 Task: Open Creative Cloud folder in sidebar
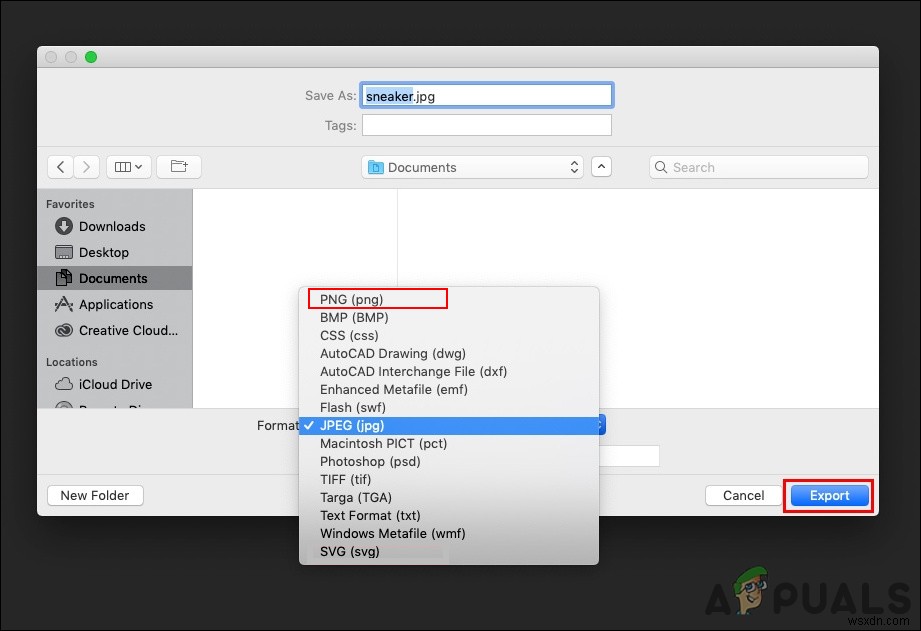[115, 330]
